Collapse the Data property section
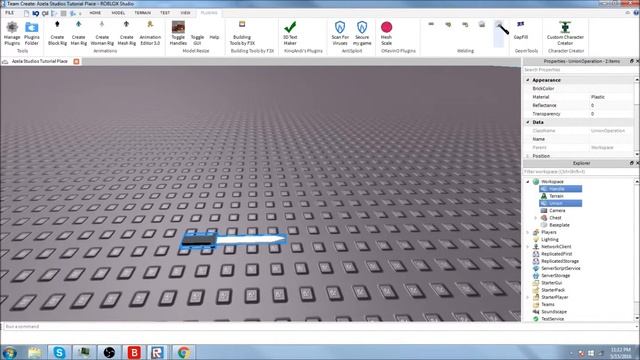Image resolution: width=640 pixels, height=360 pixels. (x=528, y=122)
